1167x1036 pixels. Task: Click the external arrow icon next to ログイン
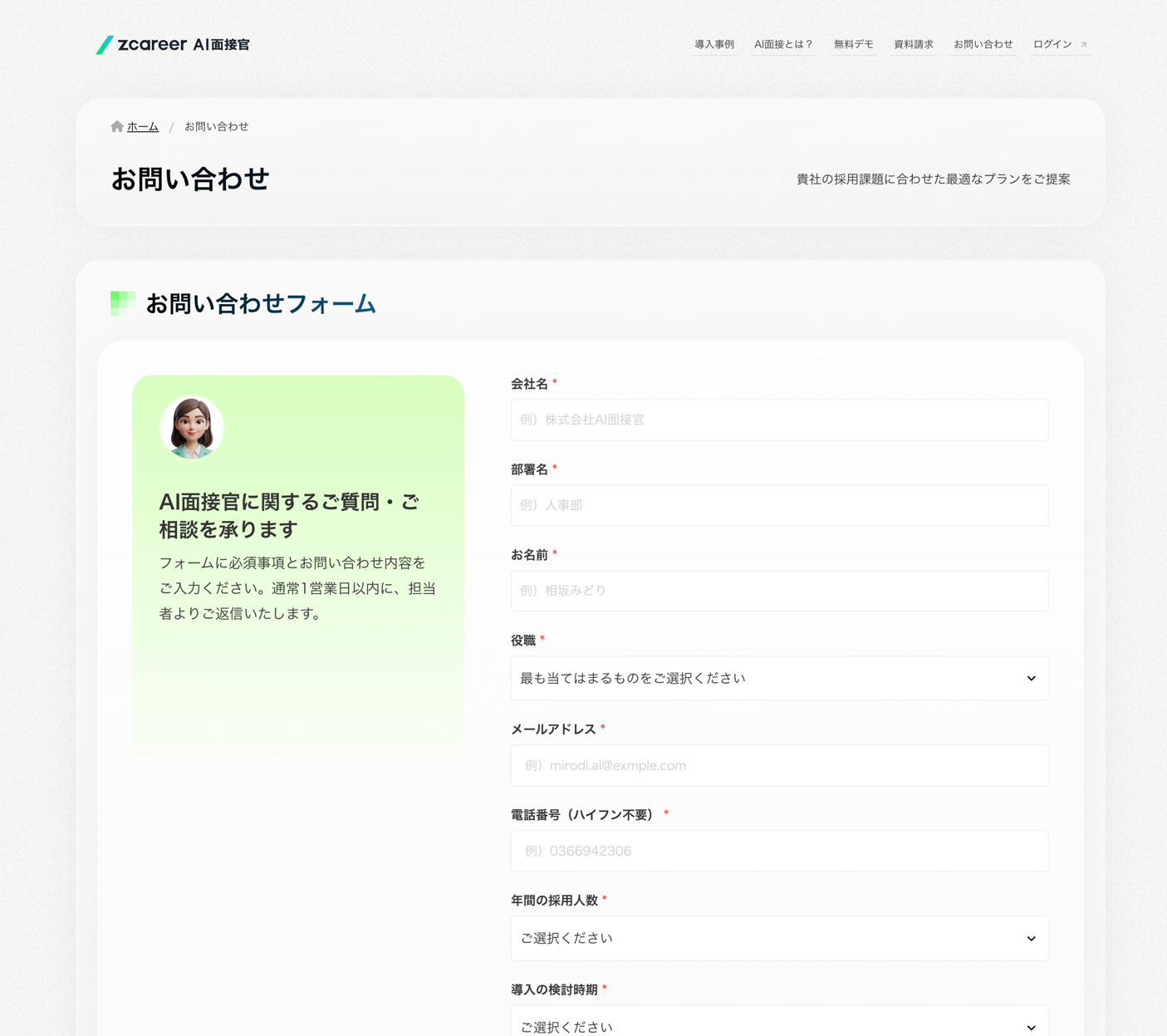pos(1083,45)
